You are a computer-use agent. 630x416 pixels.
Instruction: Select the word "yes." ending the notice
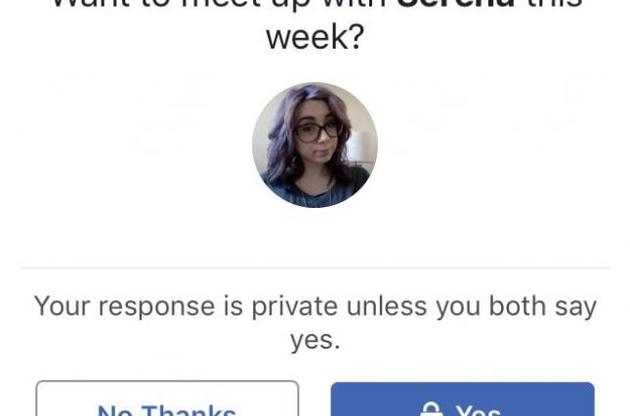coord(315,341)
